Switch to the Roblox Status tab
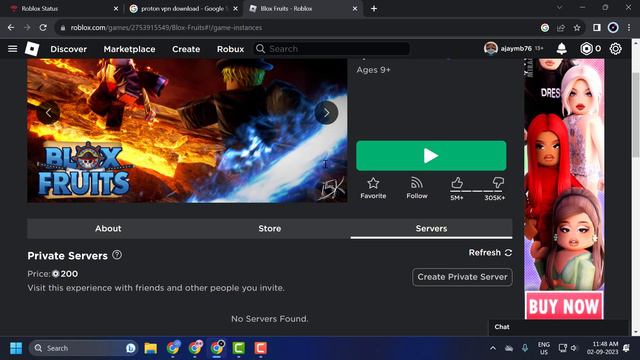Screen dimensions: 640x360 [62, 9]
